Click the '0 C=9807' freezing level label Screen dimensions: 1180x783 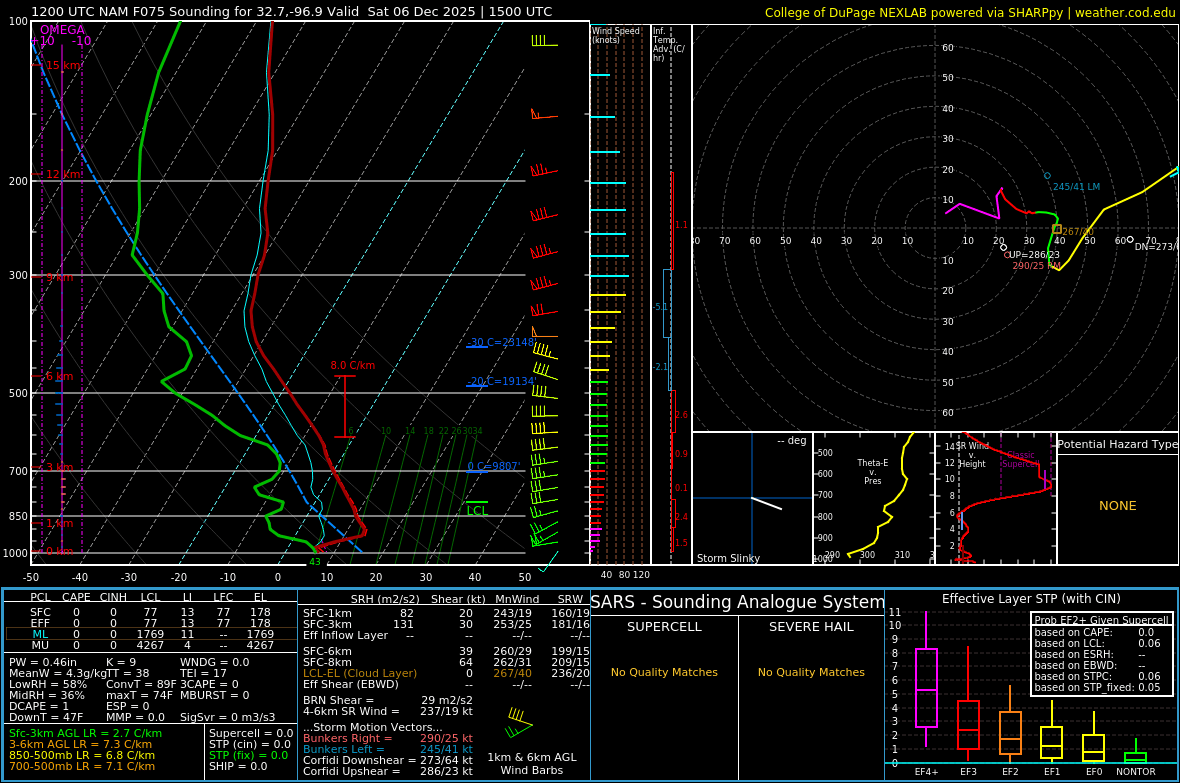click(494, 466)
